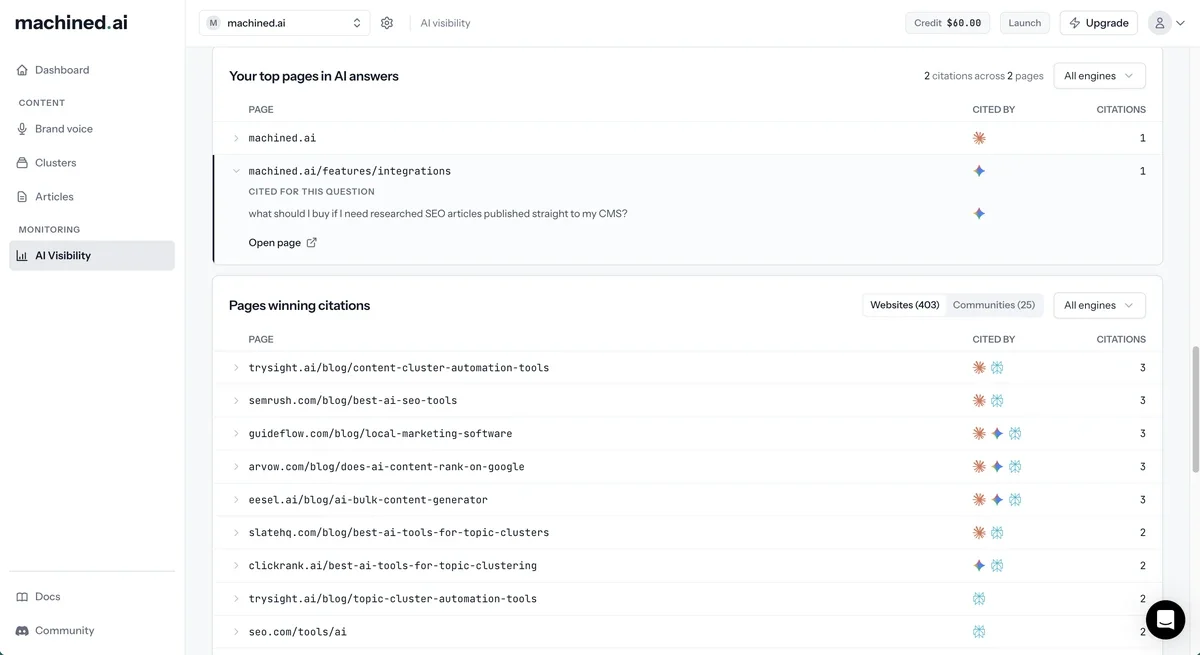Expand the eesel.ai ai-bulk-content-generator row
Image resolution: width=1200 pixels, height=655 pixels.
click(x=236, y=499)
